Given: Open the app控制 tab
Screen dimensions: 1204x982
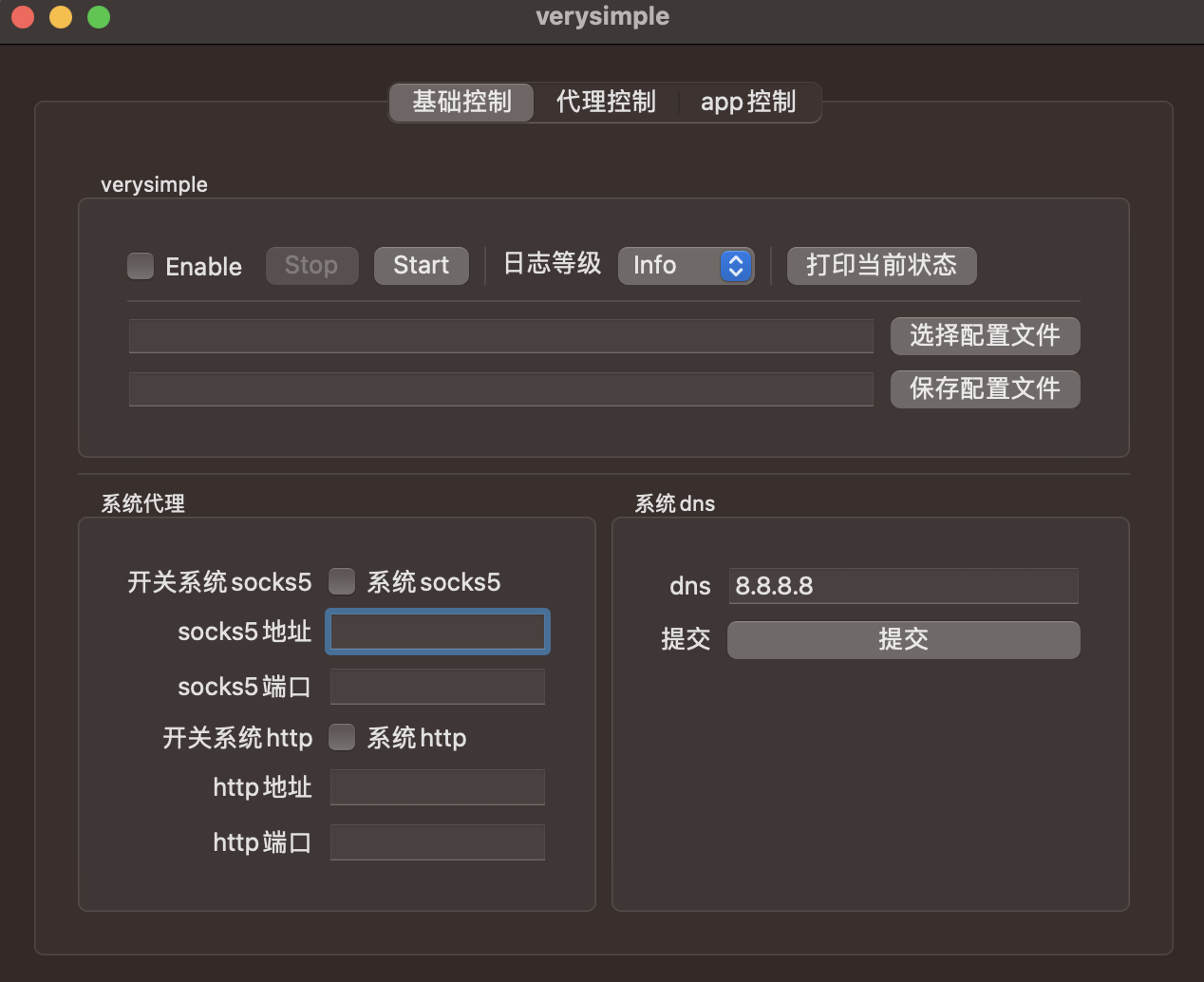Looking at the screenshot, I should tap(748, 103).
